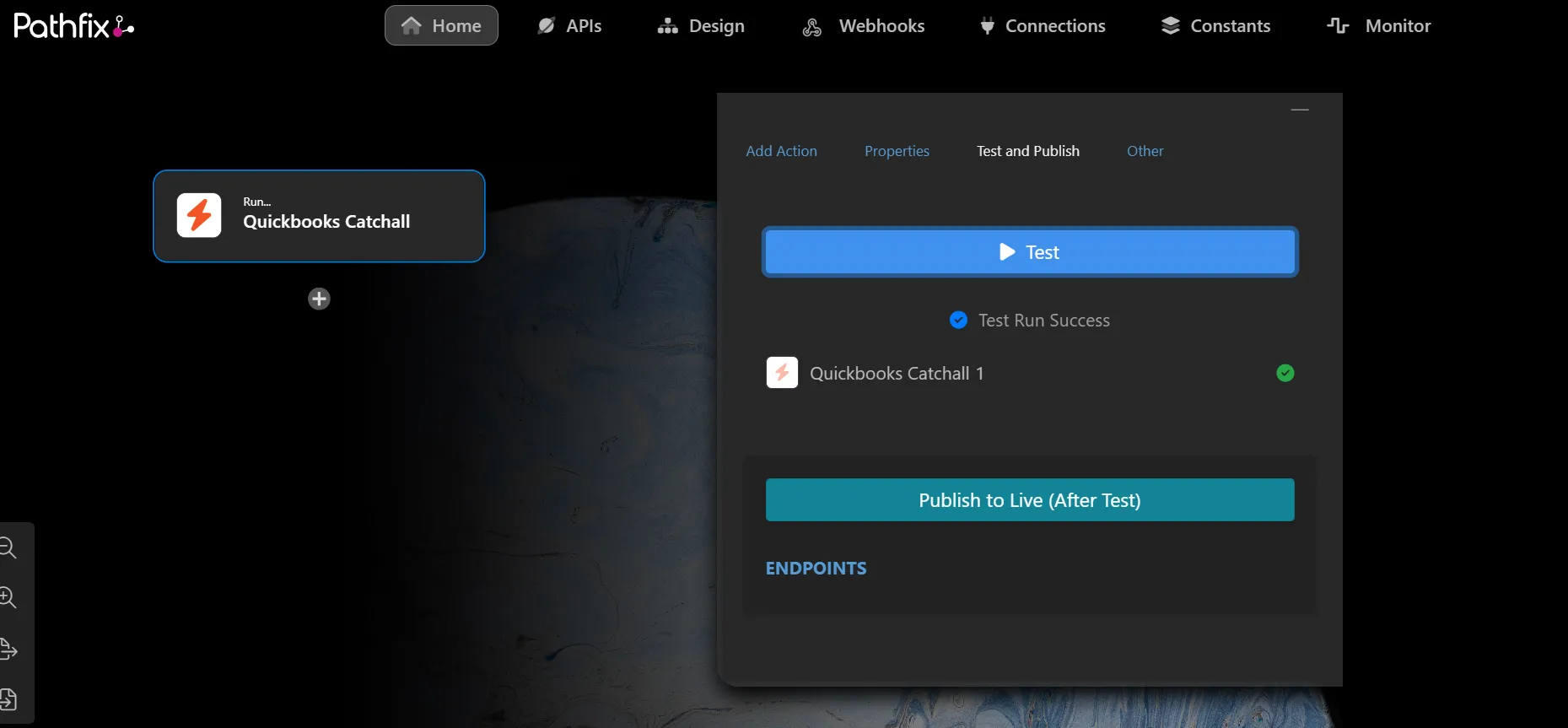Open the Monitor page
This screenshot has width=1568, height=728.
1379,26
